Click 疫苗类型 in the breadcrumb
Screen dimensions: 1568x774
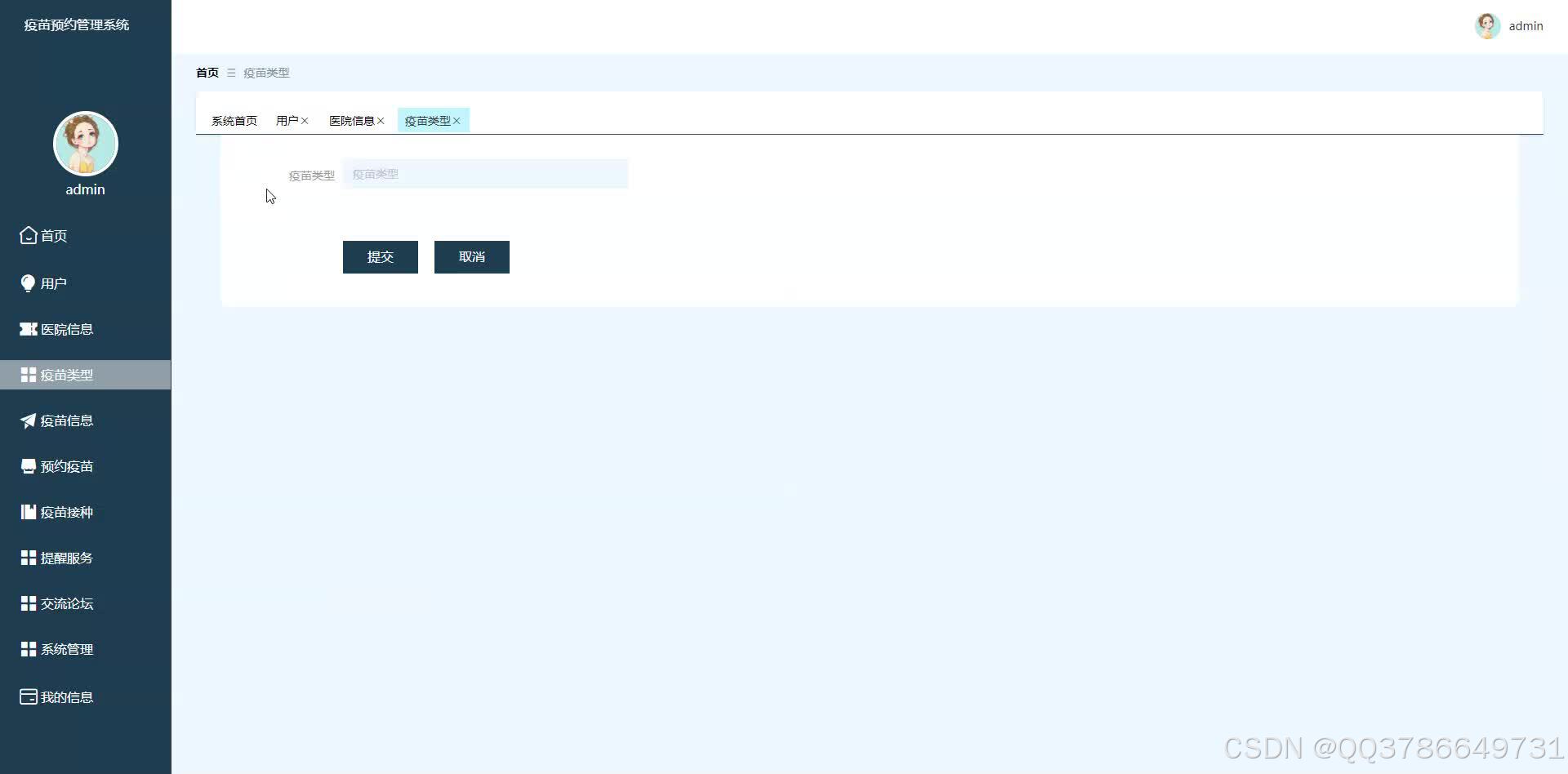(266, 73)
